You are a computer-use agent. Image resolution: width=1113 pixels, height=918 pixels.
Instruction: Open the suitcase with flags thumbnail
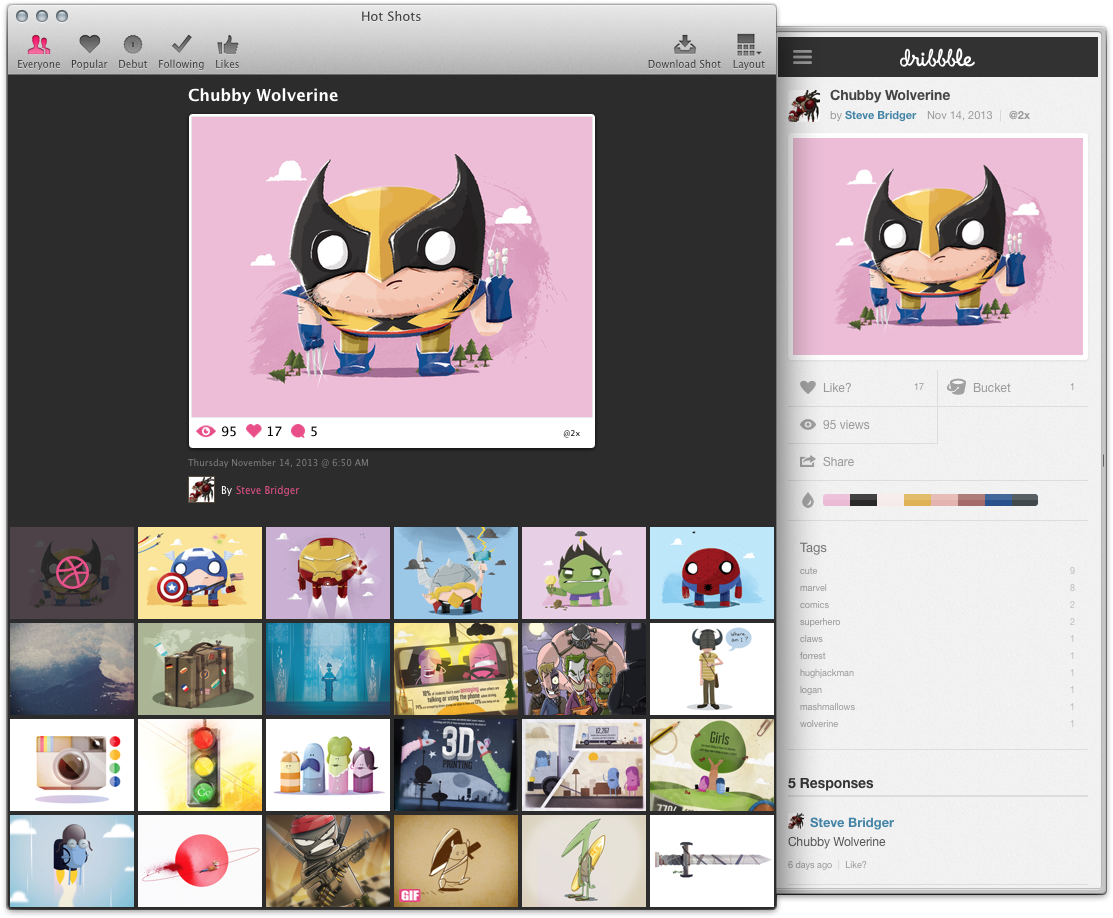pyautogui.click(x=199, y=669)
